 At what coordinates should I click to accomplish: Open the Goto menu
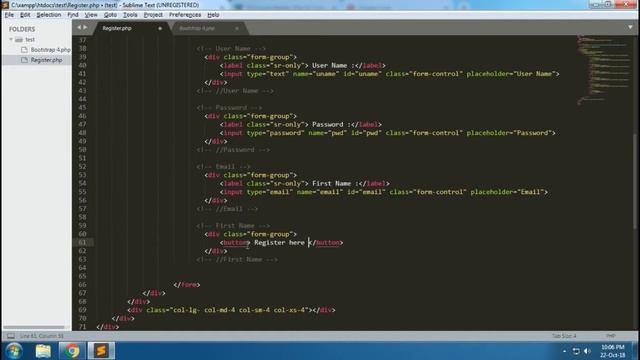coord(110,15)
